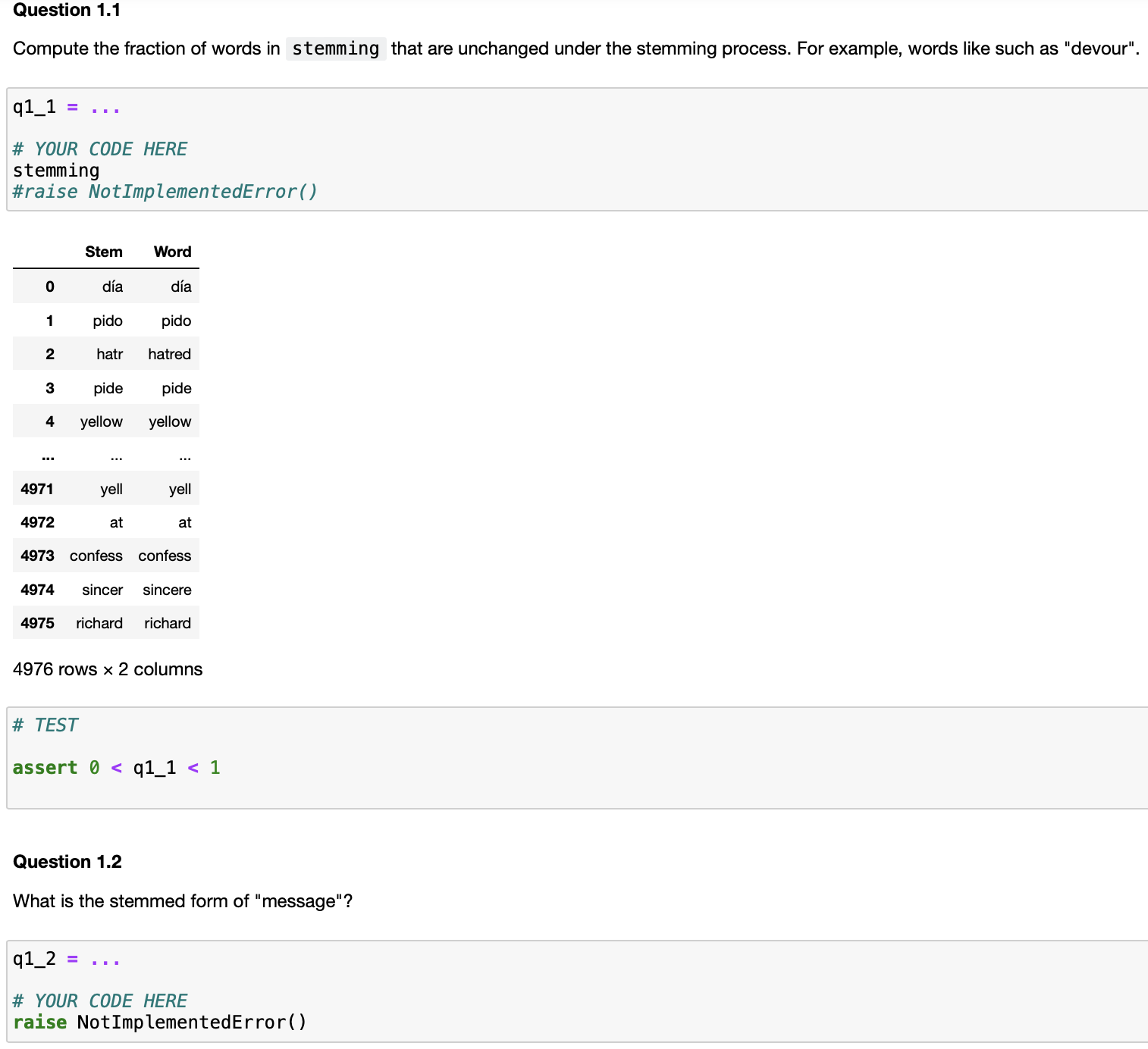Viewport: 1148px width, 1049px height.
Task: Click the highlighted stemming inline code text
Action: [335, 49]
